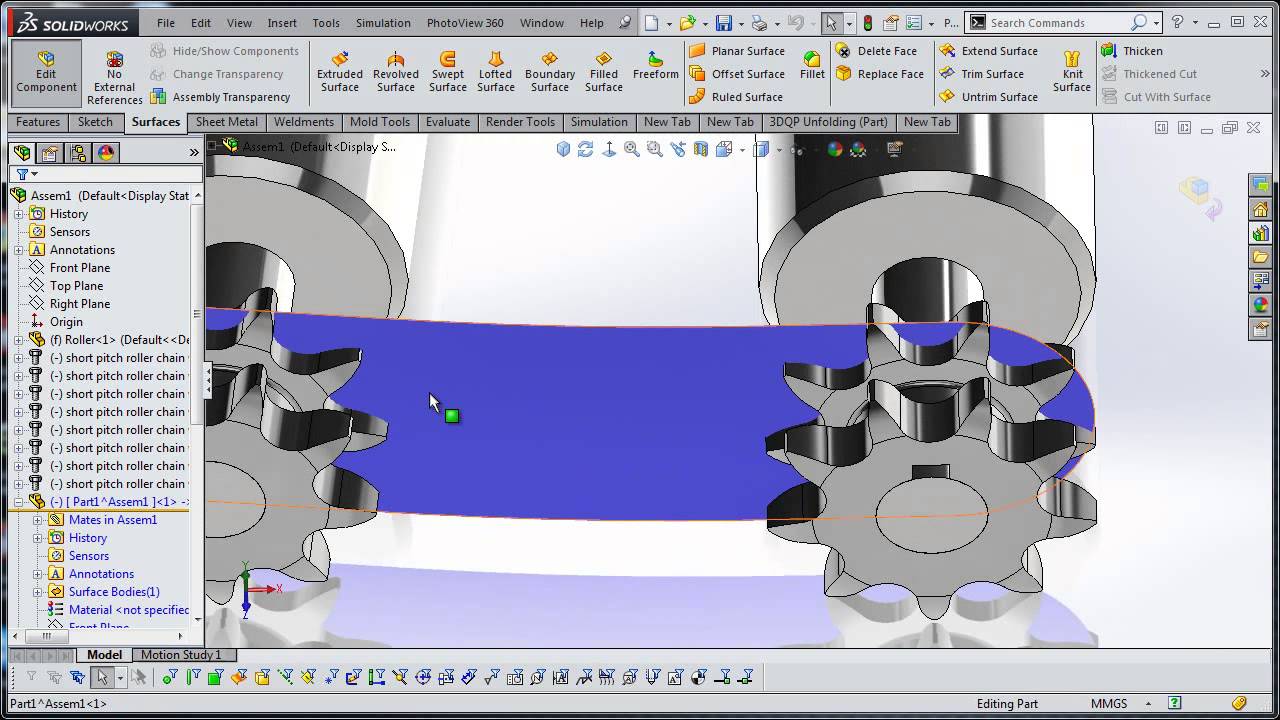This screenshot has width=1280, height=720.
Task: Choose the Revolved Surface tool
Action: tap(396, 72)
